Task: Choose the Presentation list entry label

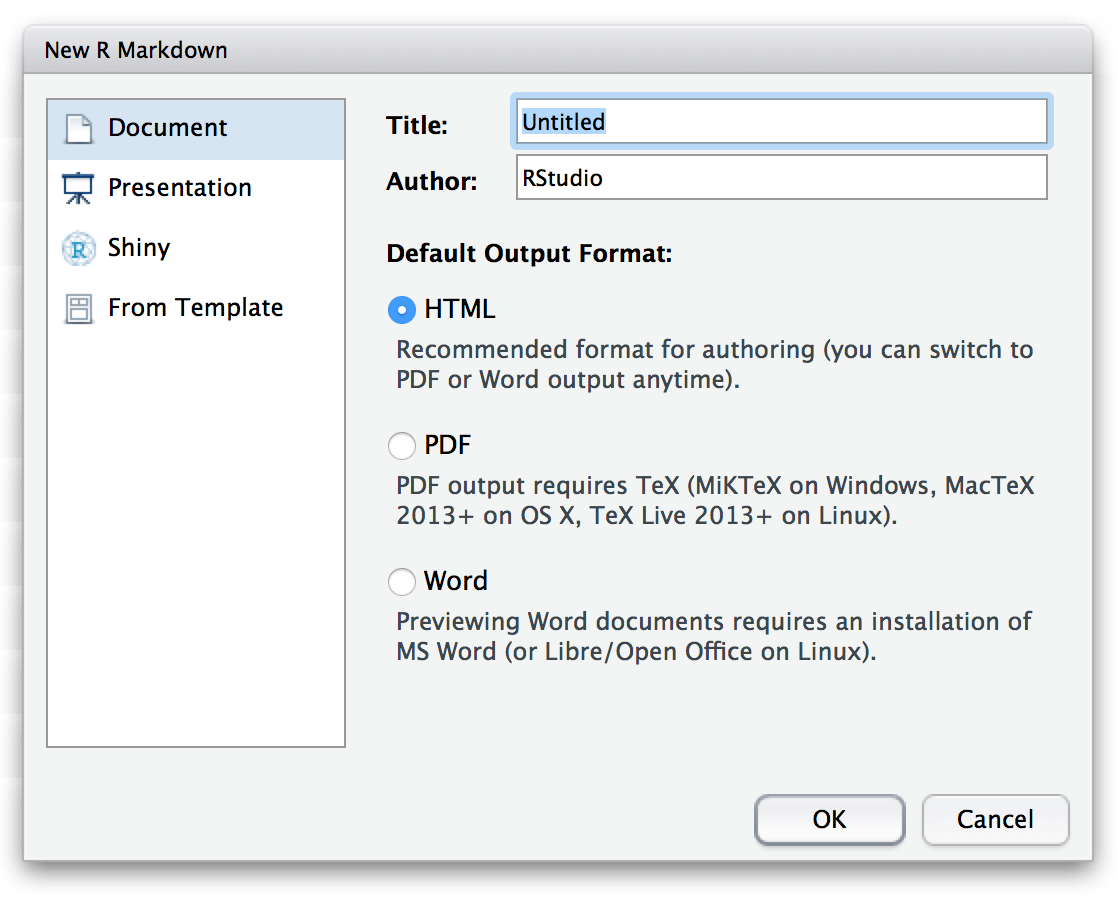Action: [x=179, y=187]
